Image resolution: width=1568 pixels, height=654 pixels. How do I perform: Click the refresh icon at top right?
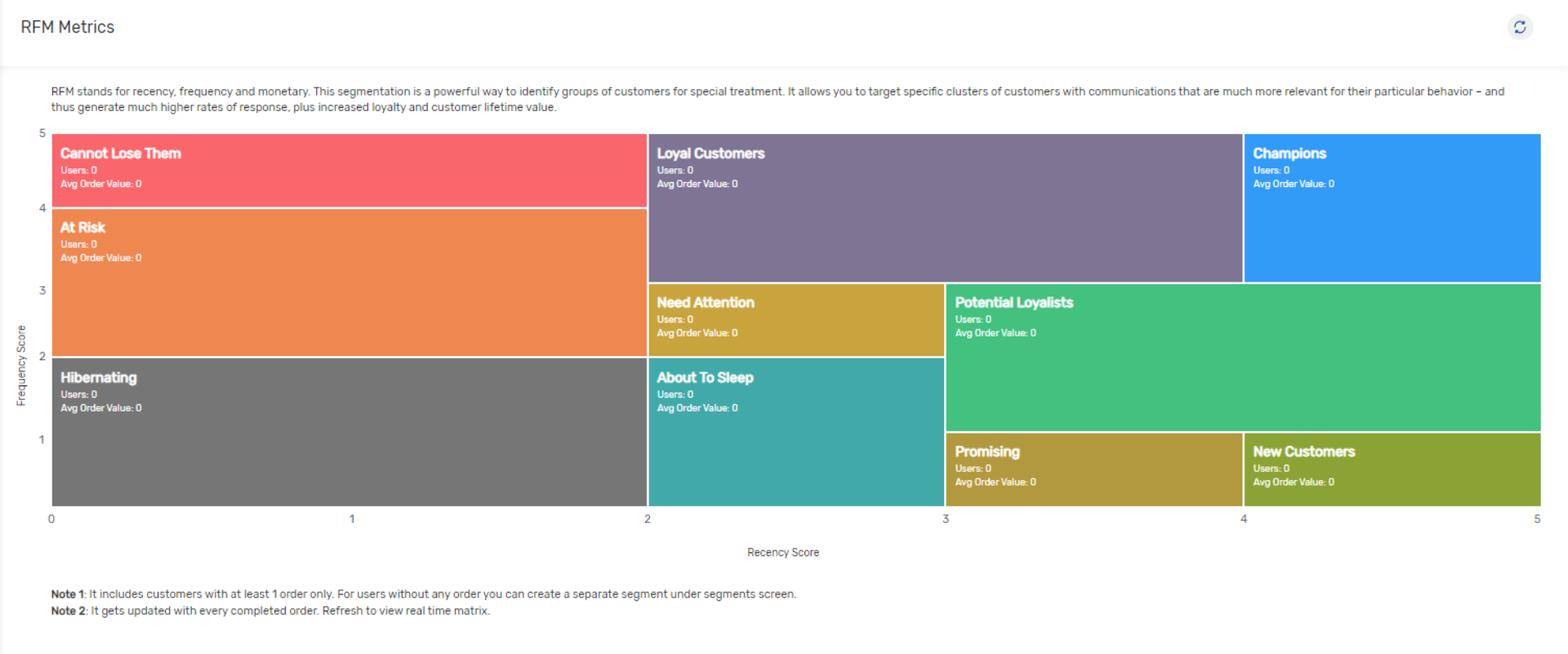click(x=1520, y=27)
